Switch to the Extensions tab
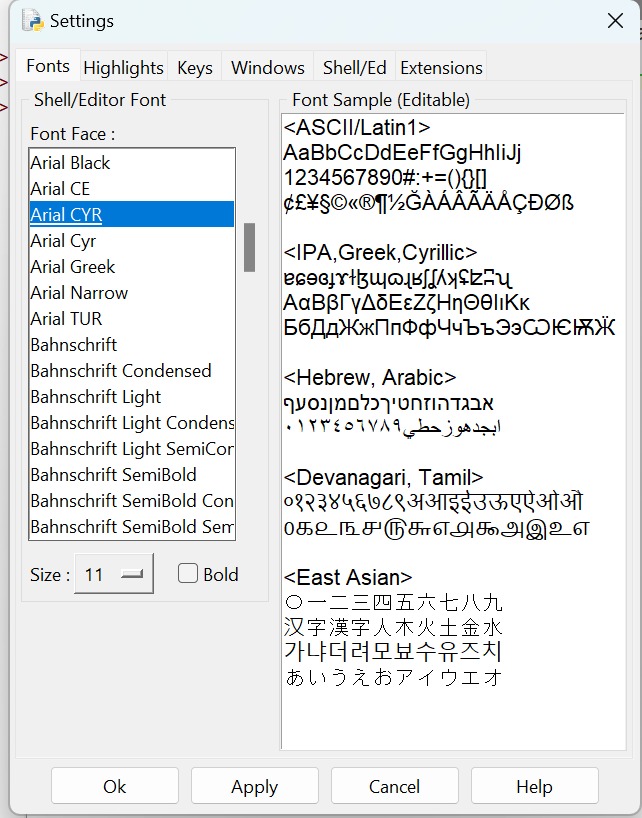 click(x=440, y=67)
